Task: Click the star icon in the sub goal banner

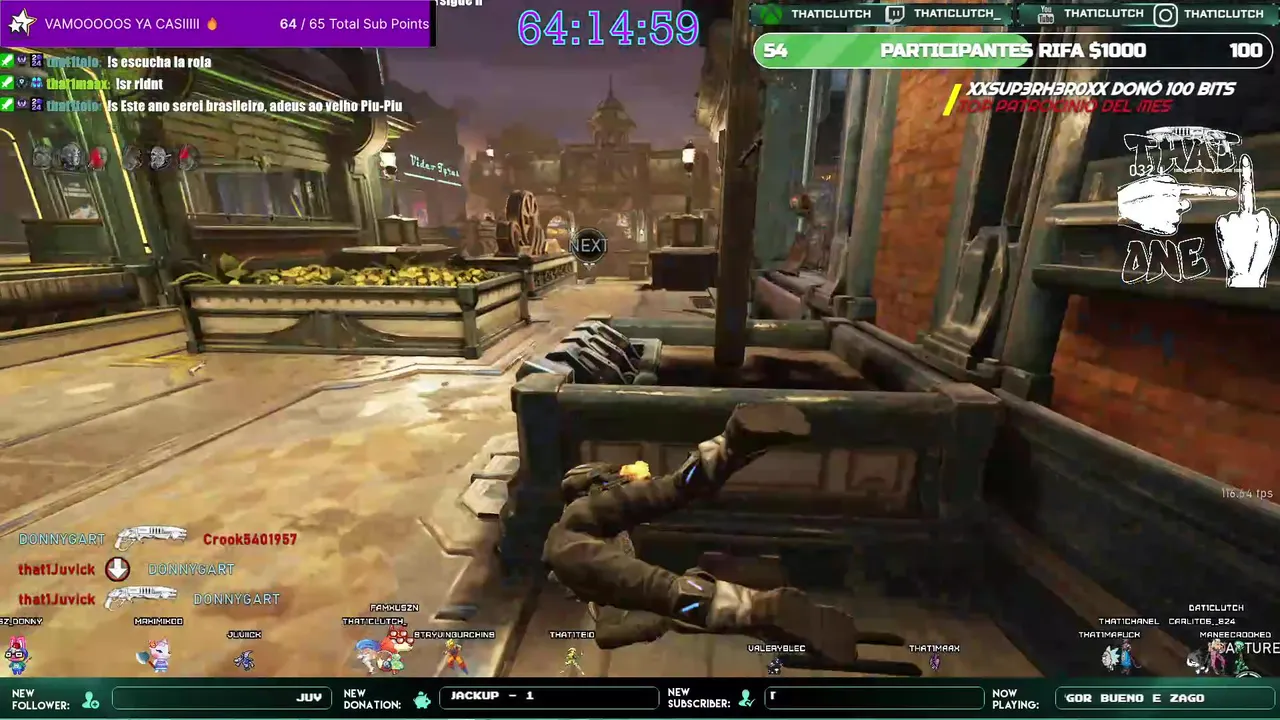Action: pyautogui.click(x=21, y=23)
